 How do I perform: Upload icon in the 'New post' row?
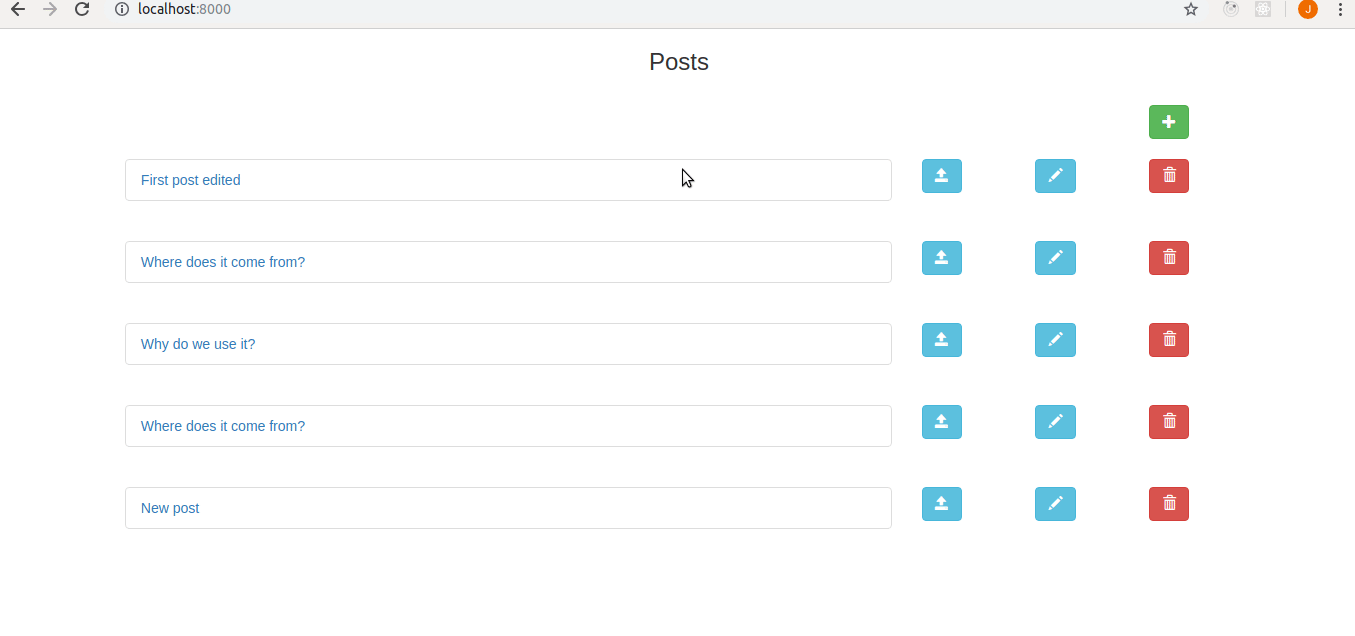point(941,504)
